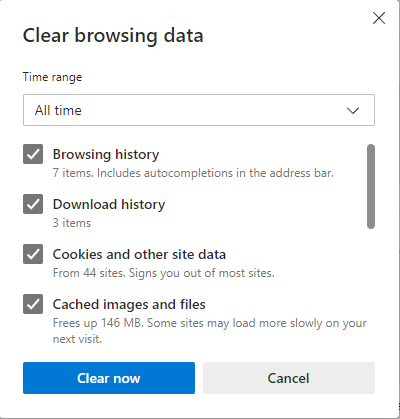Click the Time range label
Screen dimensions: 400x419
click(52, 77)
